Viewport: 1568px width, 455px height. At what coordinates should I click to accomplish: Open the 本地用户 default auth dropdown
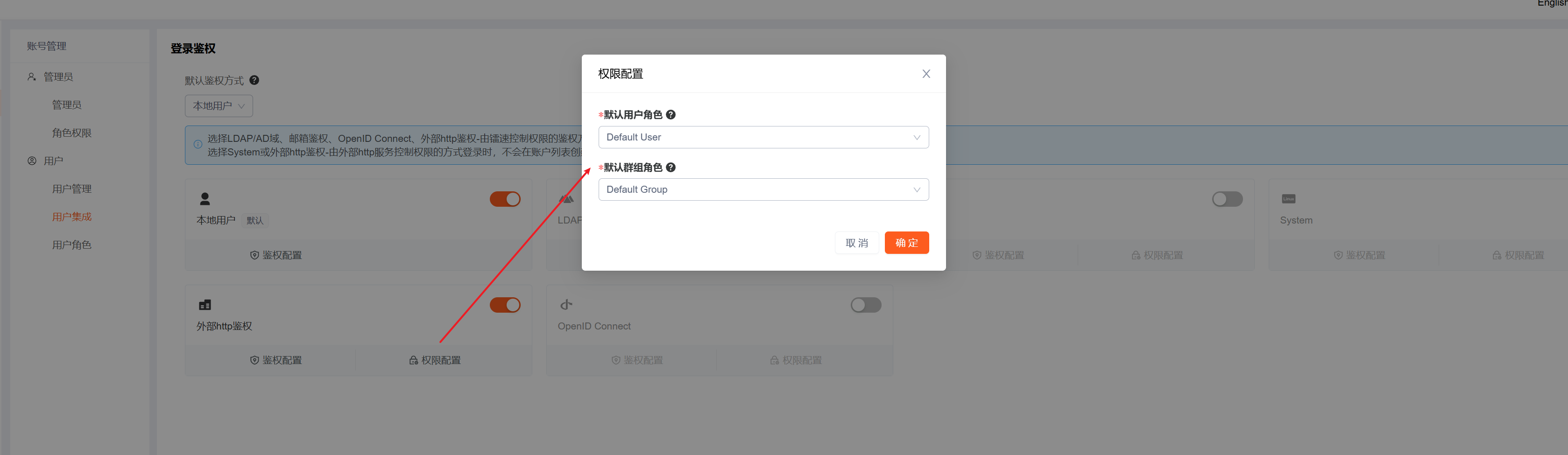pos(219,106)
